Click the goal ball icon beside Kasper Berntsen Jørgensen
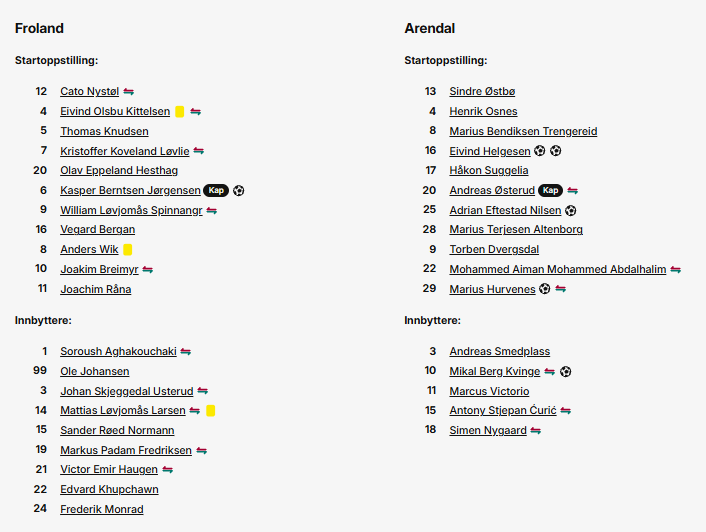 point(239,191)
